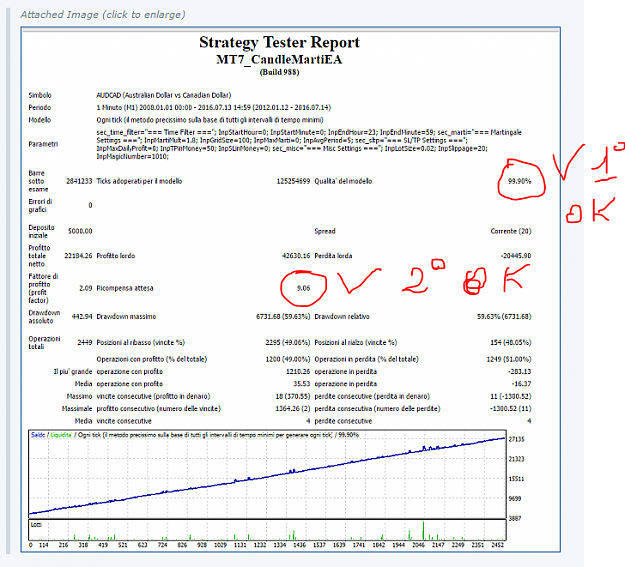
Task: Click the 'Strategy Tester Report' heading
Action: pyautogui.click(x=279, y=42)
